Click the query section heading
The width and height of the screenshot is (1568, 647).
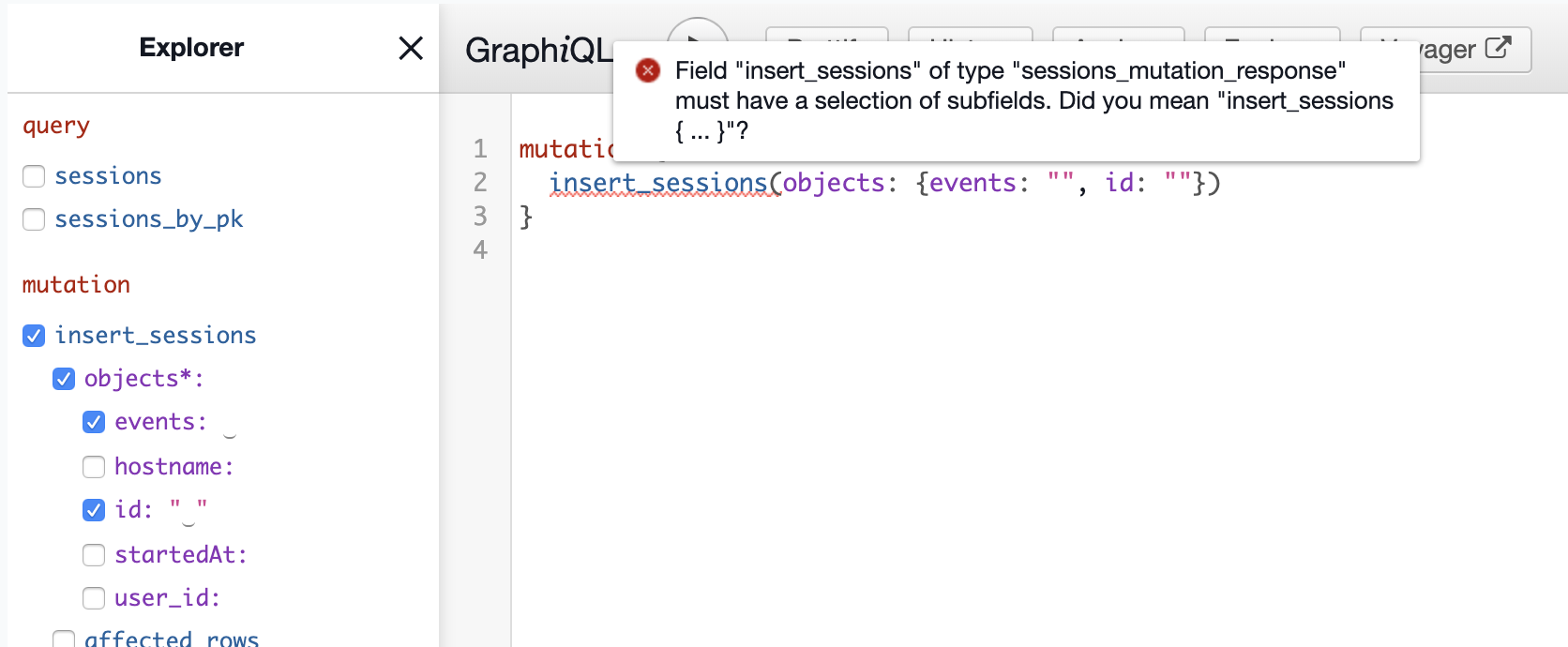56,126
